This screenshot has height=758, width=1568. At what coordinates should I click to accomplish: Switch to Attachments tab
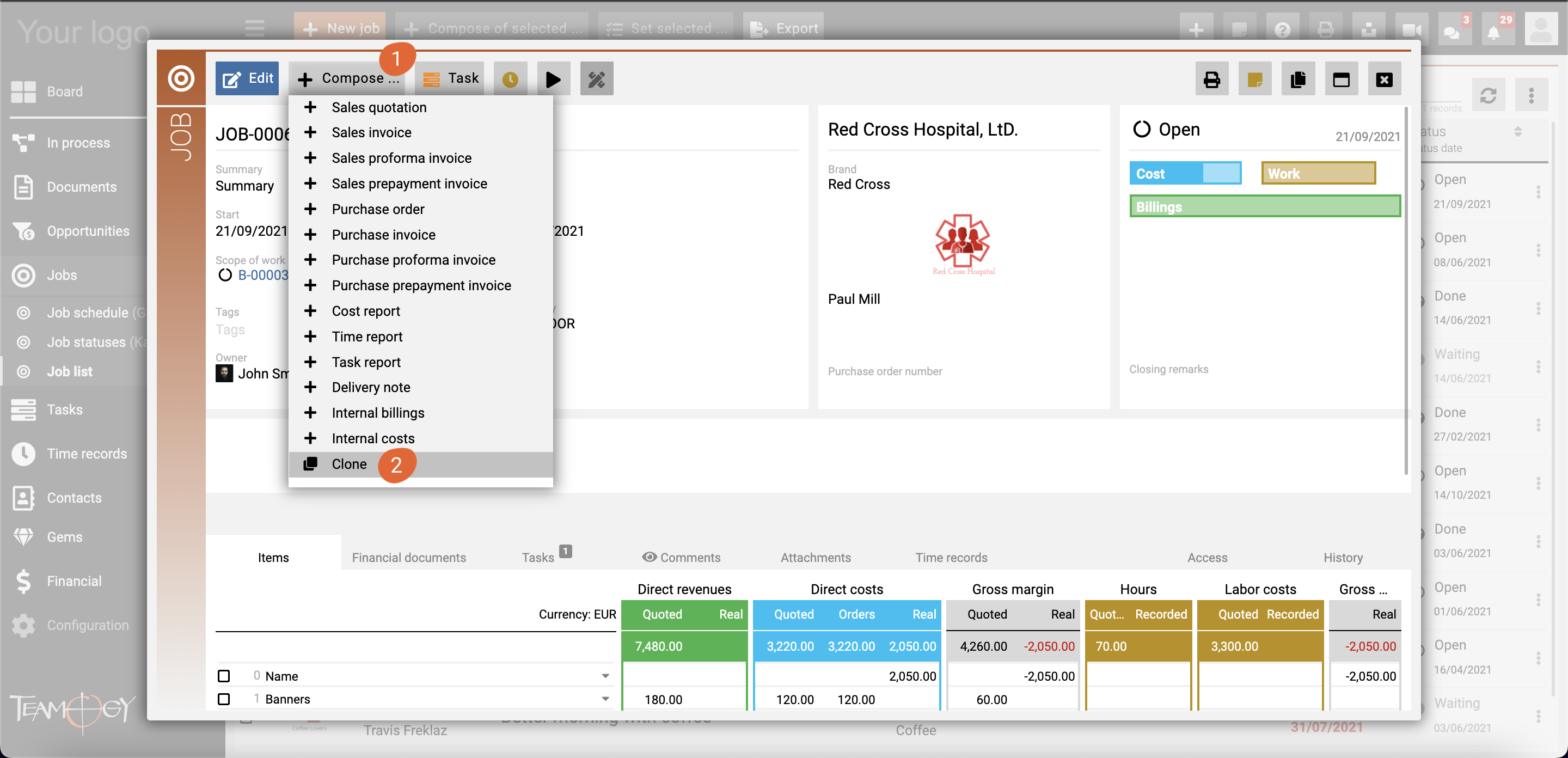(816, 557)
